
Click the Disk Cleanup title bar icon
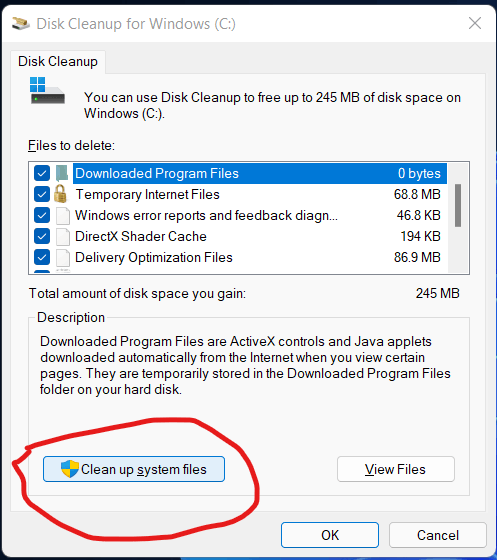21,24
